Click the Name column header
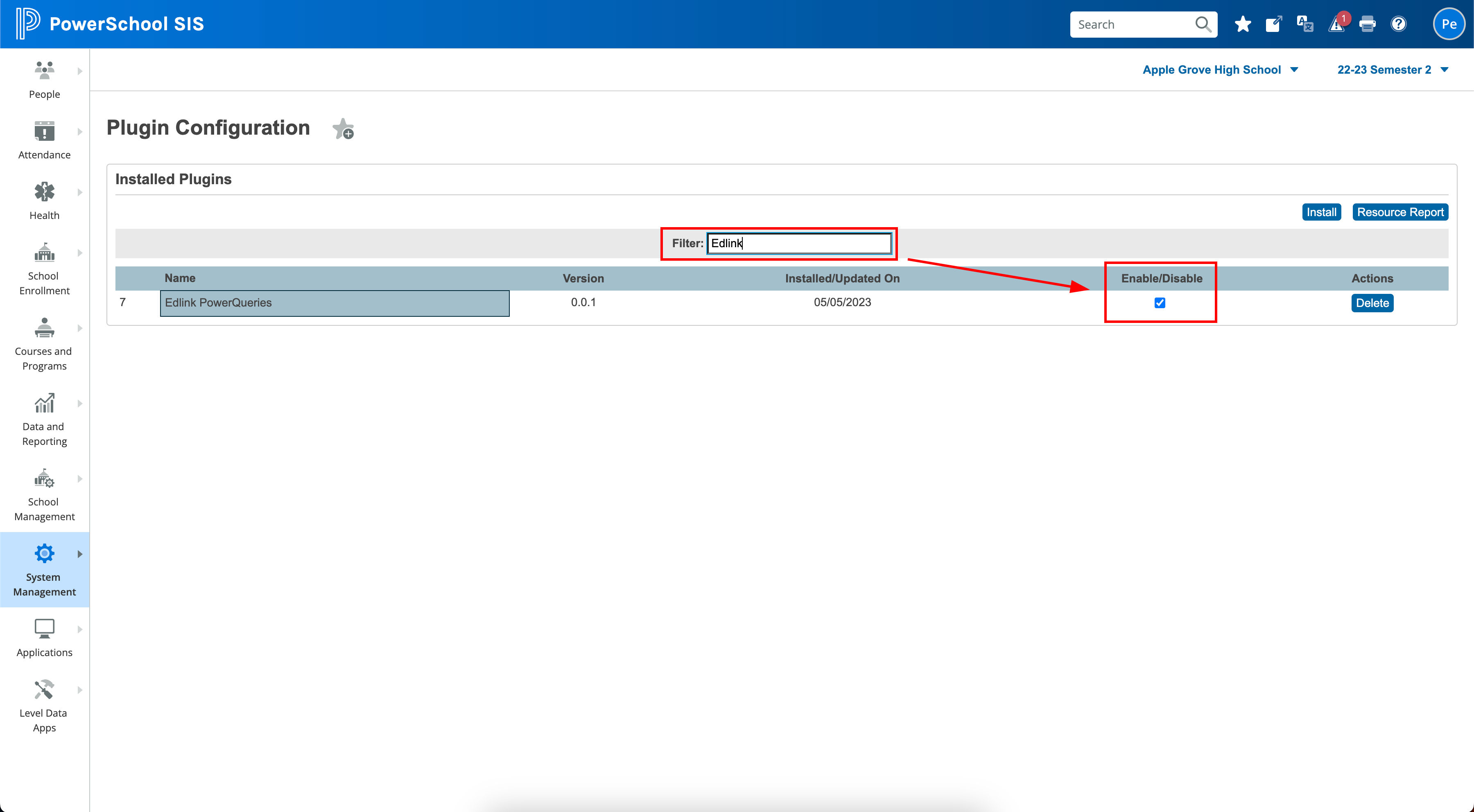Viewport: 1474px width, 812px height. click(x=180, y=278)
